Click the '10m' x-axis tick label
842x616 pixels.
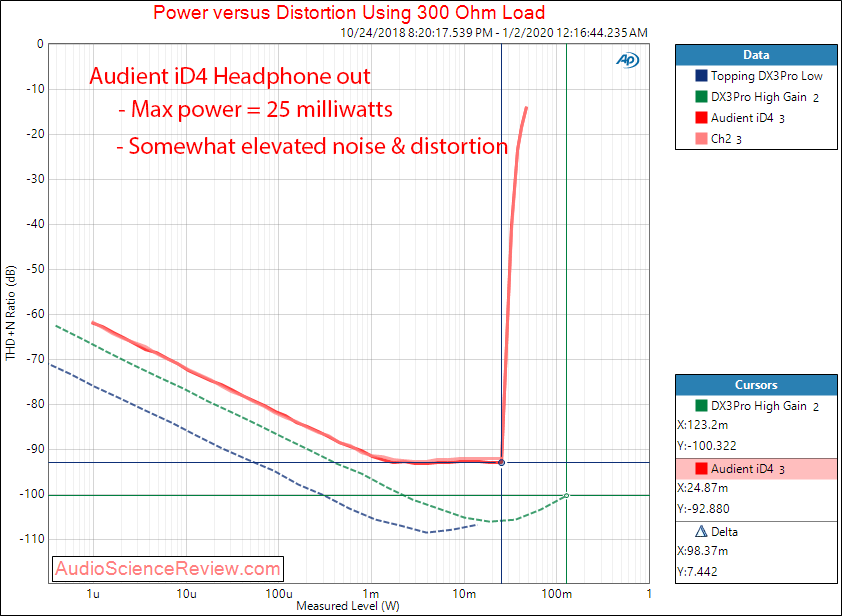coord(464,593)
